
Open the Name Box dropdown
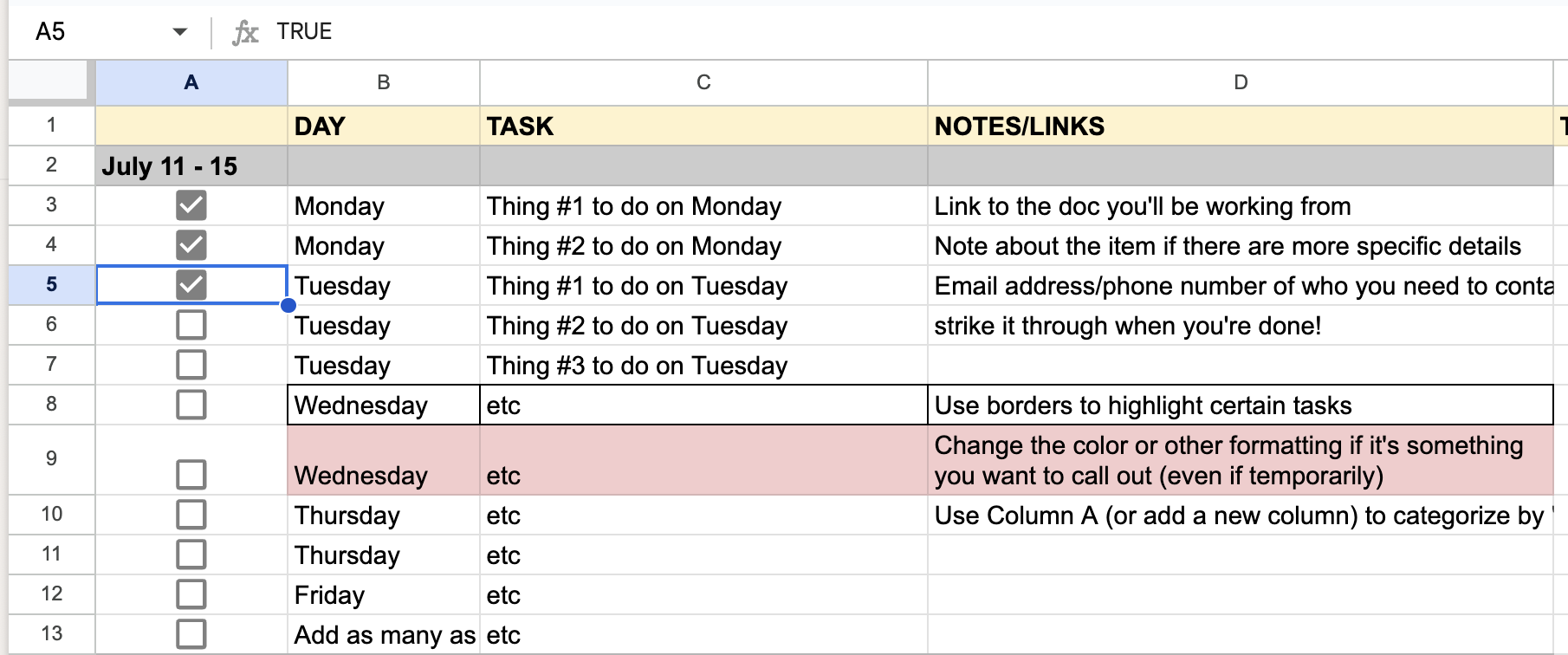tap(179, 31)
